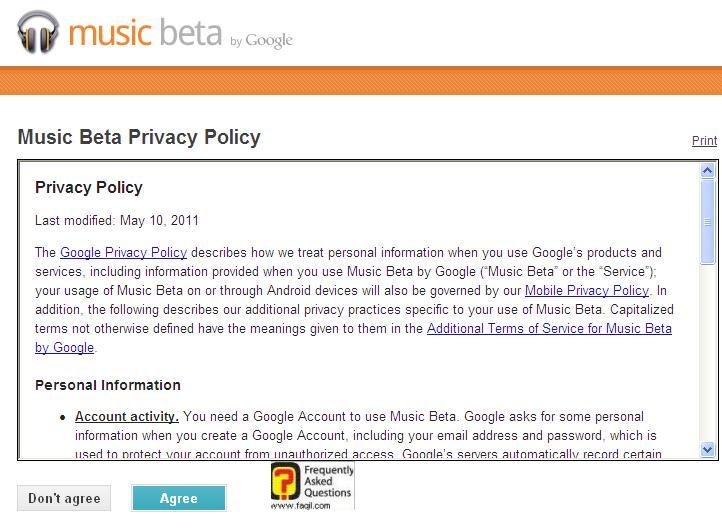Click the scrollbar down arrow
The width and height of the screenshot is (722, 529).
708,450
